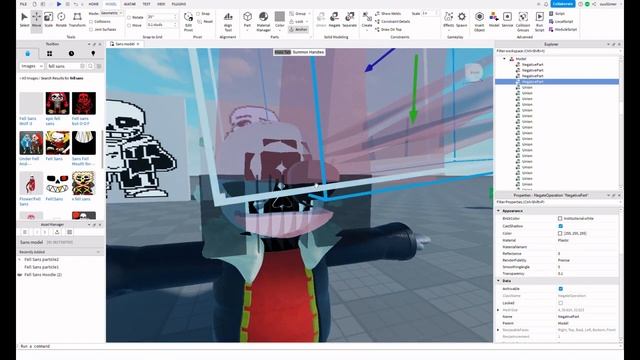
Task: Open Collision Groups editor
Action: [x=523, y=21]
